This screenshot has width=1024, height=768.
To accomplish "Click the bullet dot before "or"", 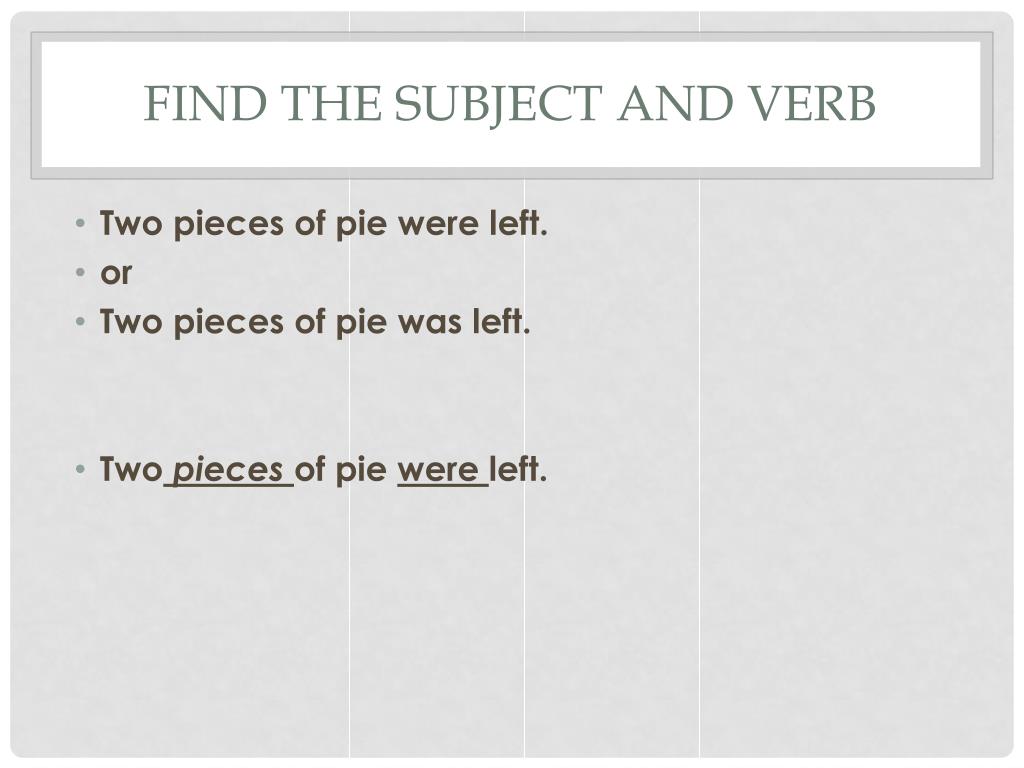I will [80, 272].
